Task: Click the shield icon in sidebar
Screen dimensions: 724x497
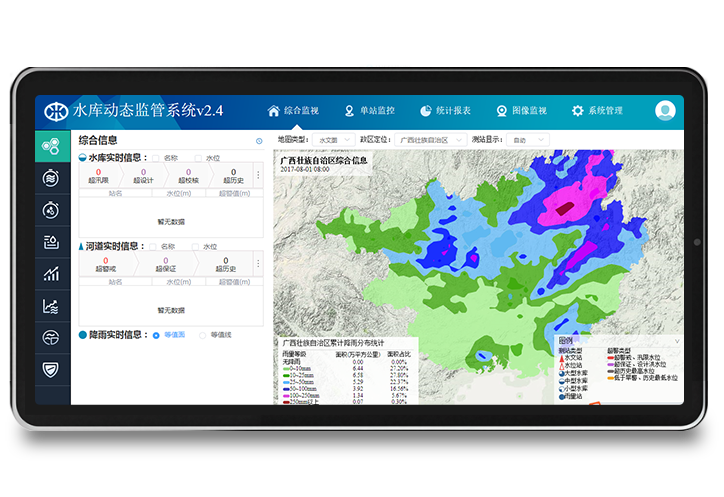Action: tap(52, 370)
